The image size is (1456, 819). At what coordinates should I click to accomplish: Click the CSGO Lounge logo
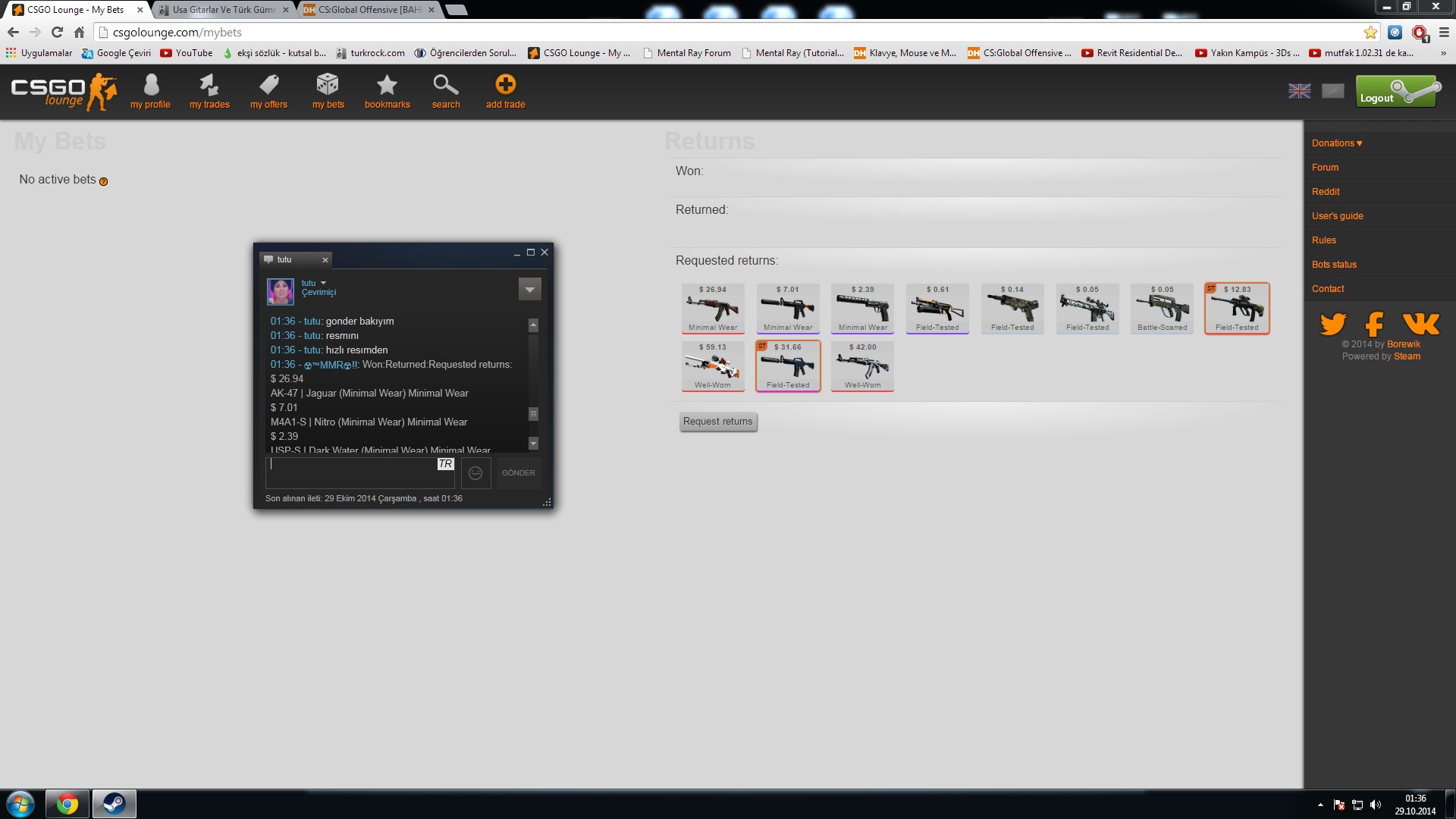(64, 92)
